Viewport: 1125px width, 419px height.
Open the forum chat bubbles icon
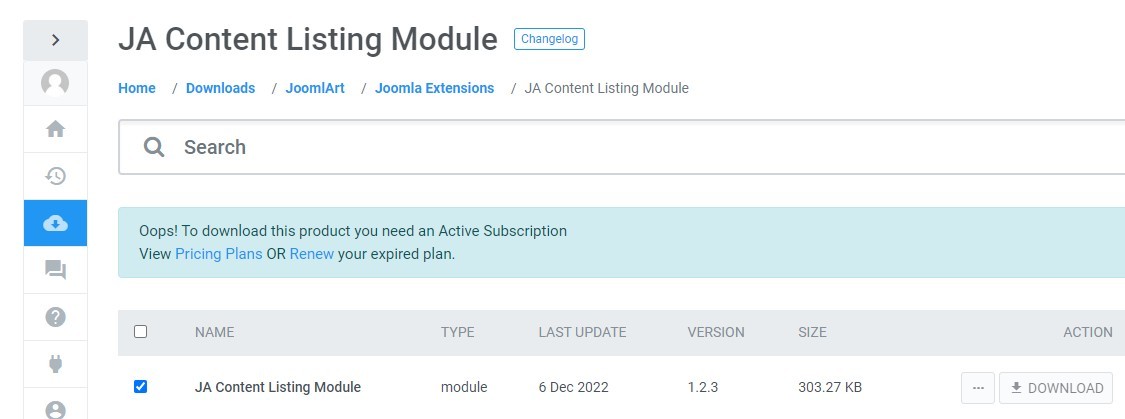(56, 270)
